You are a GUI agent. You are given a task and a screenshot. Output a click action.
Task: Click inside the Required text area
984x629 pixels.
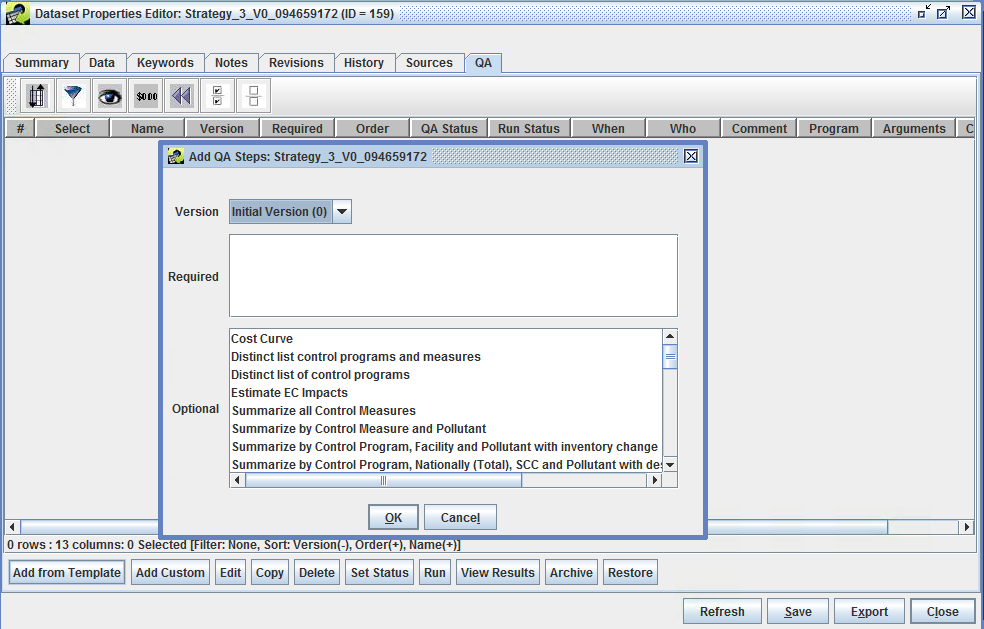point(452,275)
